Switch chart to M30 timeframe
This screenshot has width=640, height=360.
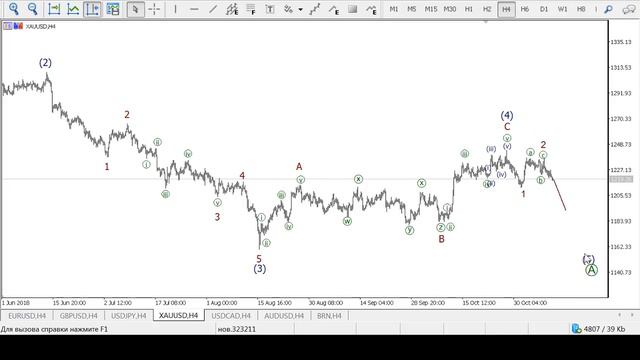[x=450, y=9]
